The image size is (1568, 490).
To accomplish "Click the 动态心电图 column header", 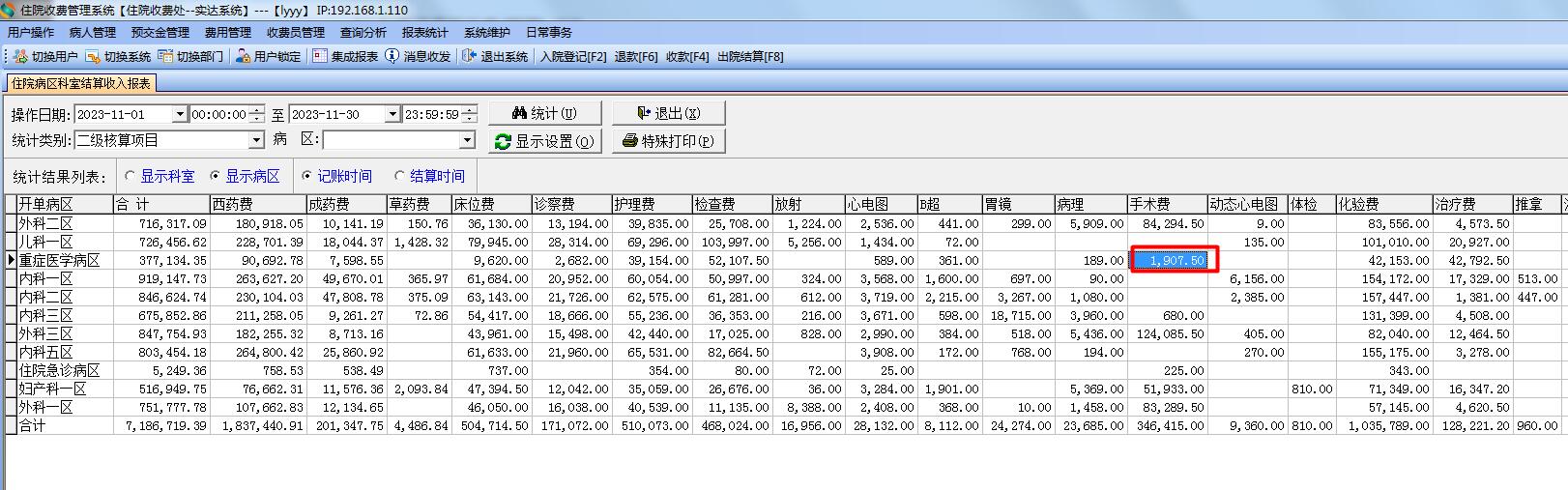I will point(1247,205).
